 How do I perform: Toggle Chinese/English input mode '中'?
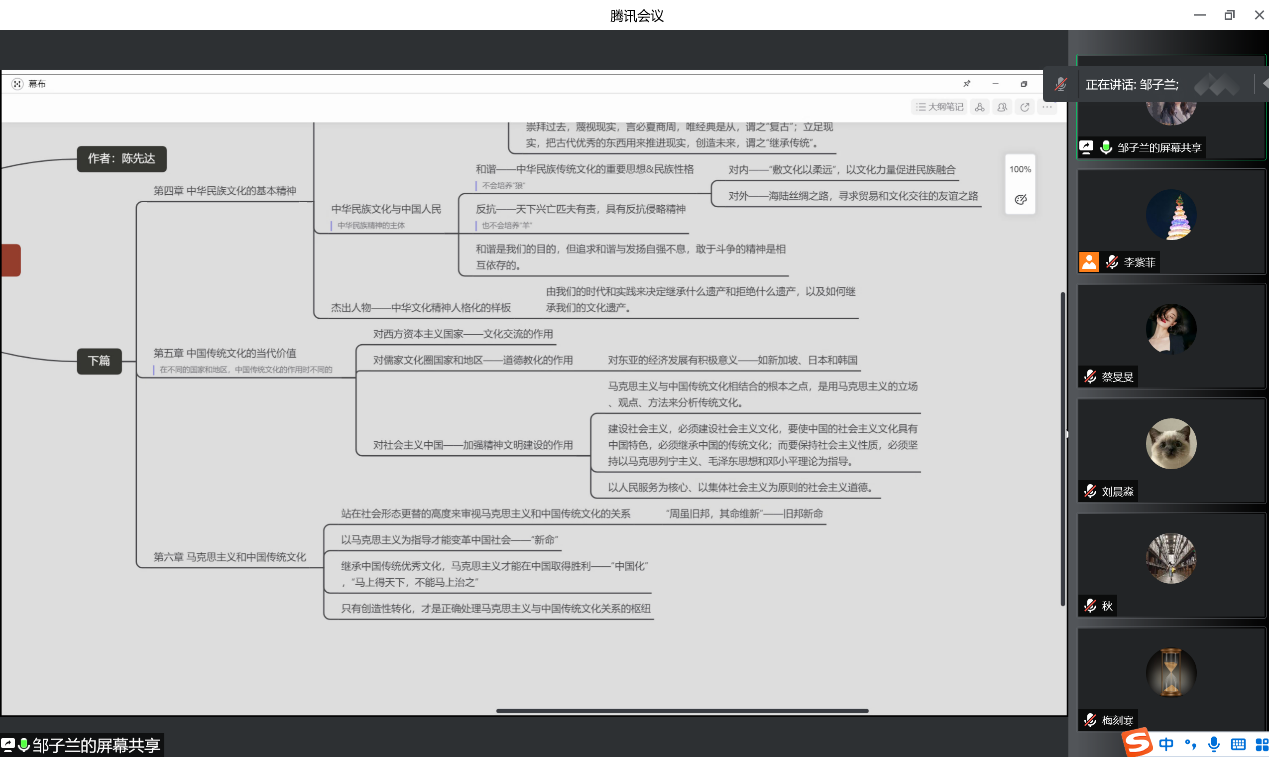pyautogui.click(x=1167, y=744)
